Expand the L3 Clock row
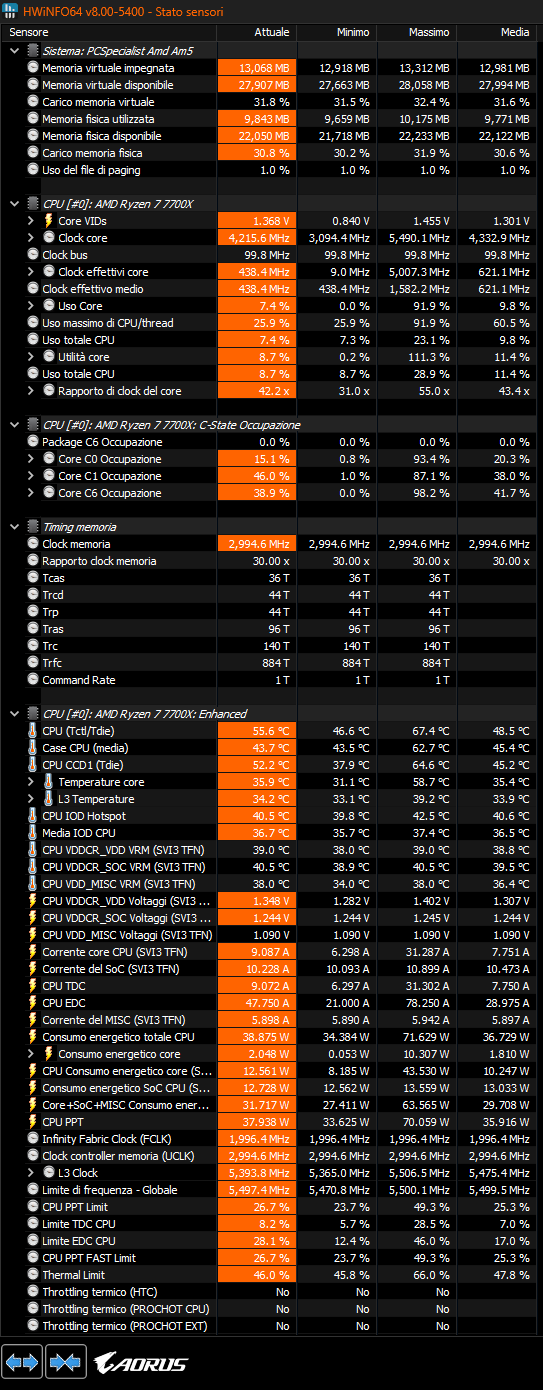The width and height of the screenshot is (543, 1390). pyautogui.click(x=33, y=1173)
